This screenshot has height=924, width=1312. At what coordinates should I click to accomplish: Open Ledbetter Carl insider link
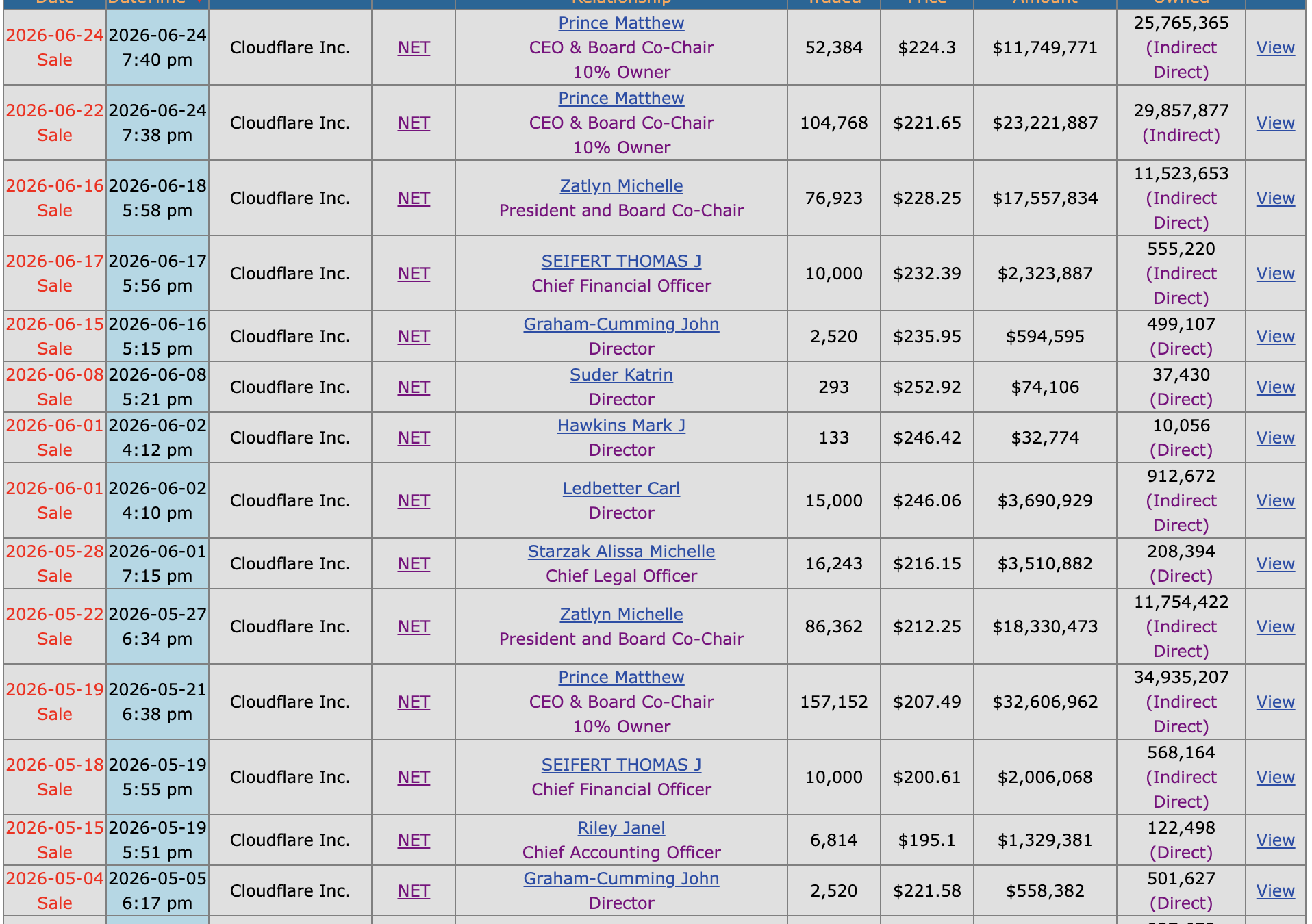tap(621, 489)
